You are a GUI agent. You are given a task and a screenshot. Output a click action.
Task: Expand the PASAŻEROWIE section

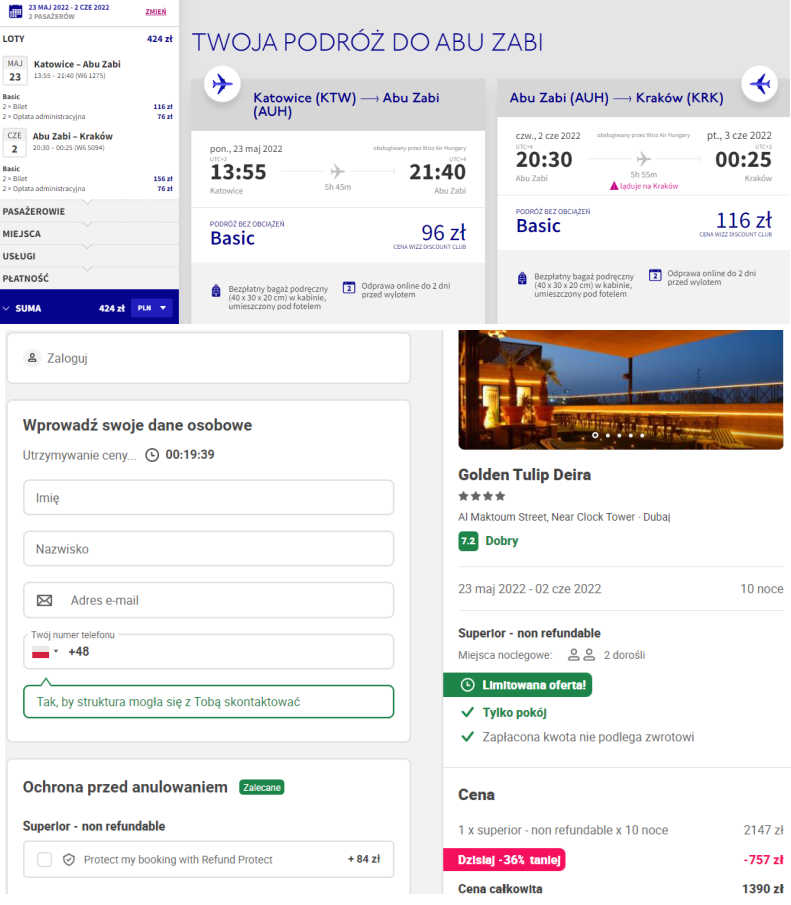pyautogui.click(x=89, y=211)
